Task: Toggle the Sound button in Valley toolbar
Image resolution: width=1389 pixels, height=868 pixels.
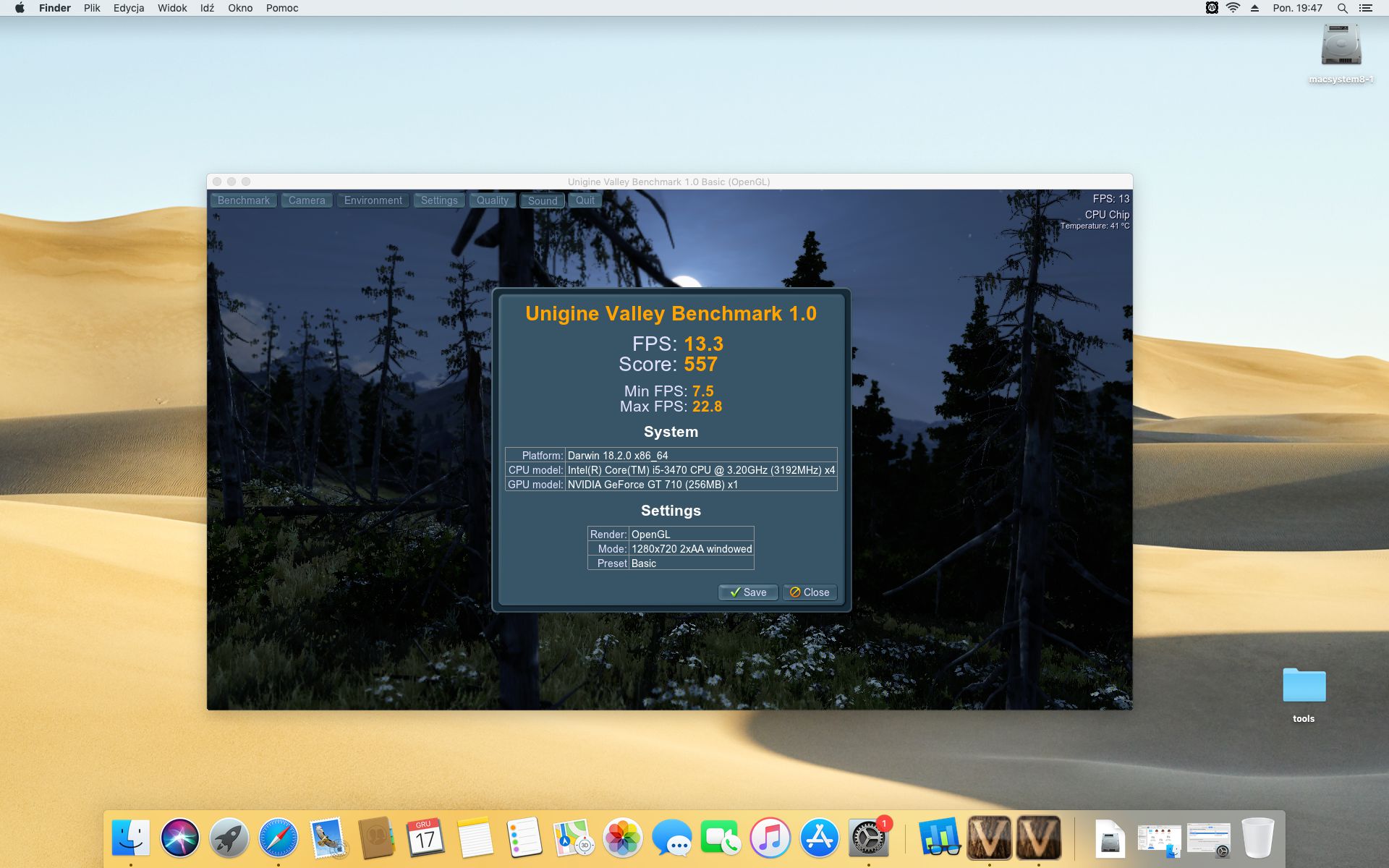Action: point(542,201)
